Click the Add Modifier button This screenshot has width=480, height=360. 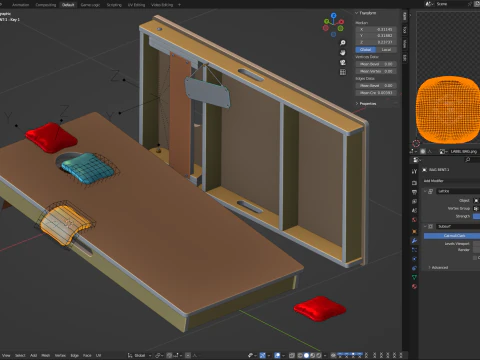tap(452, 181)
